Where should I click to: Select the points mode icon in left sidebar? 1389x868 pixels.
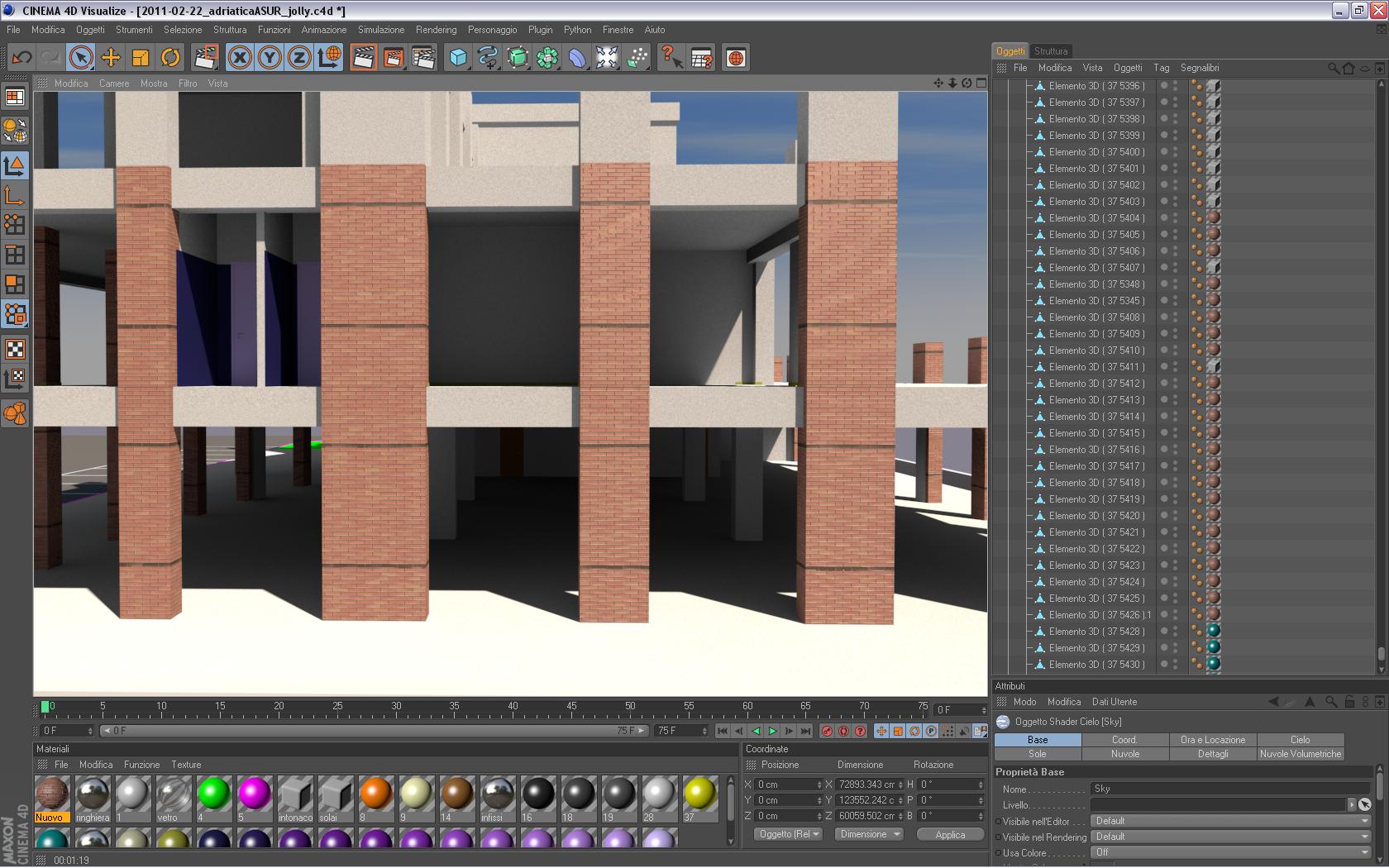coord(15,225)
